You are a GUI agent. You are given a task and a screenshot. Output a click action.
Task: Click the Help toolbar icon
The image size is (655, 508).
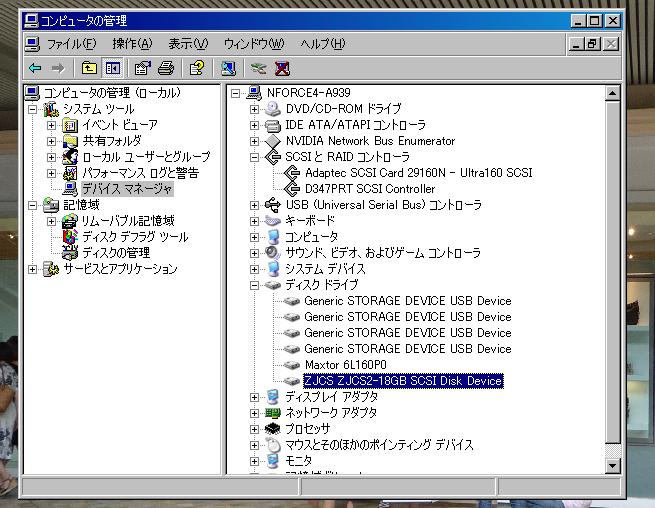(x=197, y=68)
